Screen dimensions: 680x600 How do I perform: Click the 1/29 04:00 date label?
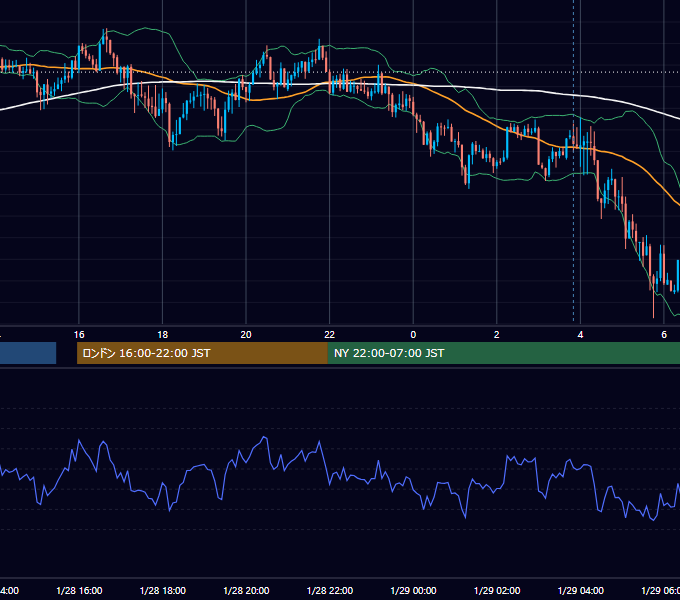pyautogui.click(x=580, y=590)
